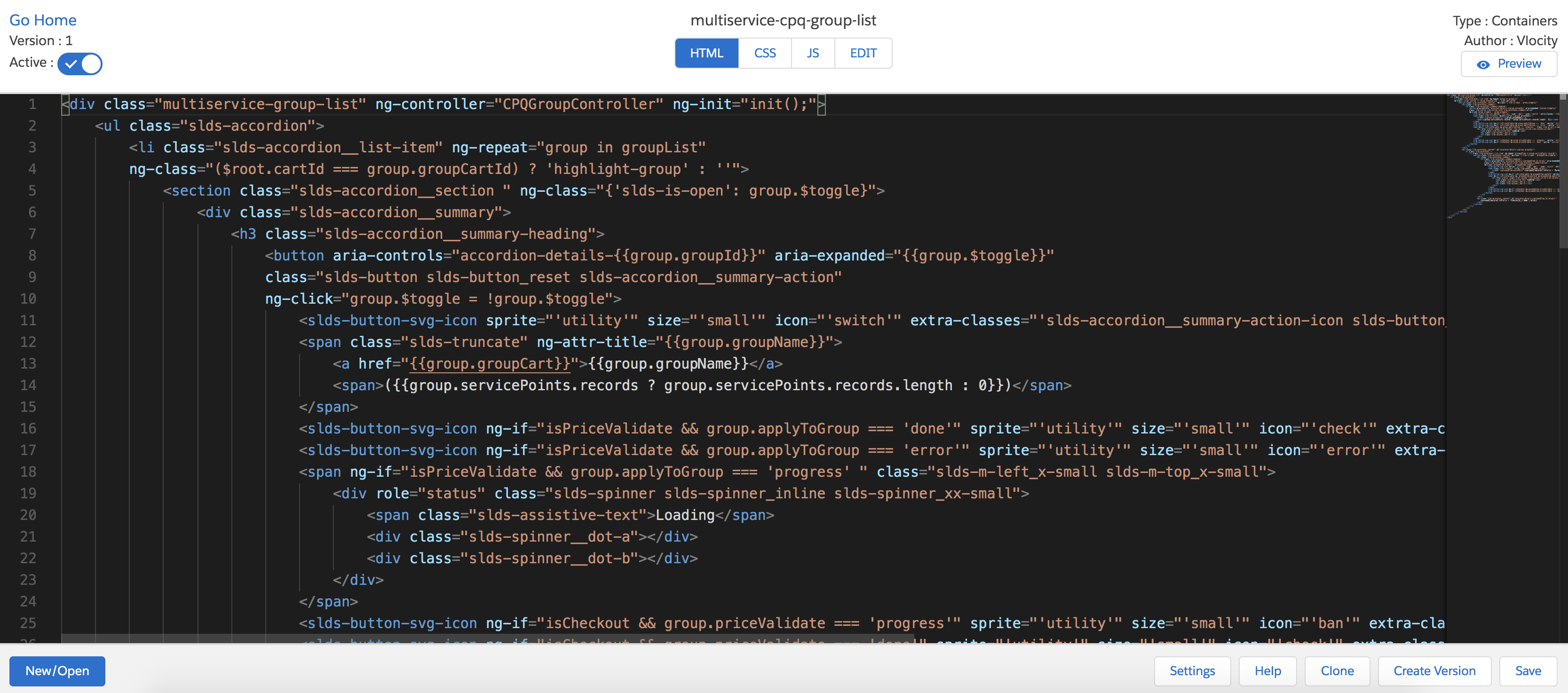Save the template

click(x=1528, y=670)
